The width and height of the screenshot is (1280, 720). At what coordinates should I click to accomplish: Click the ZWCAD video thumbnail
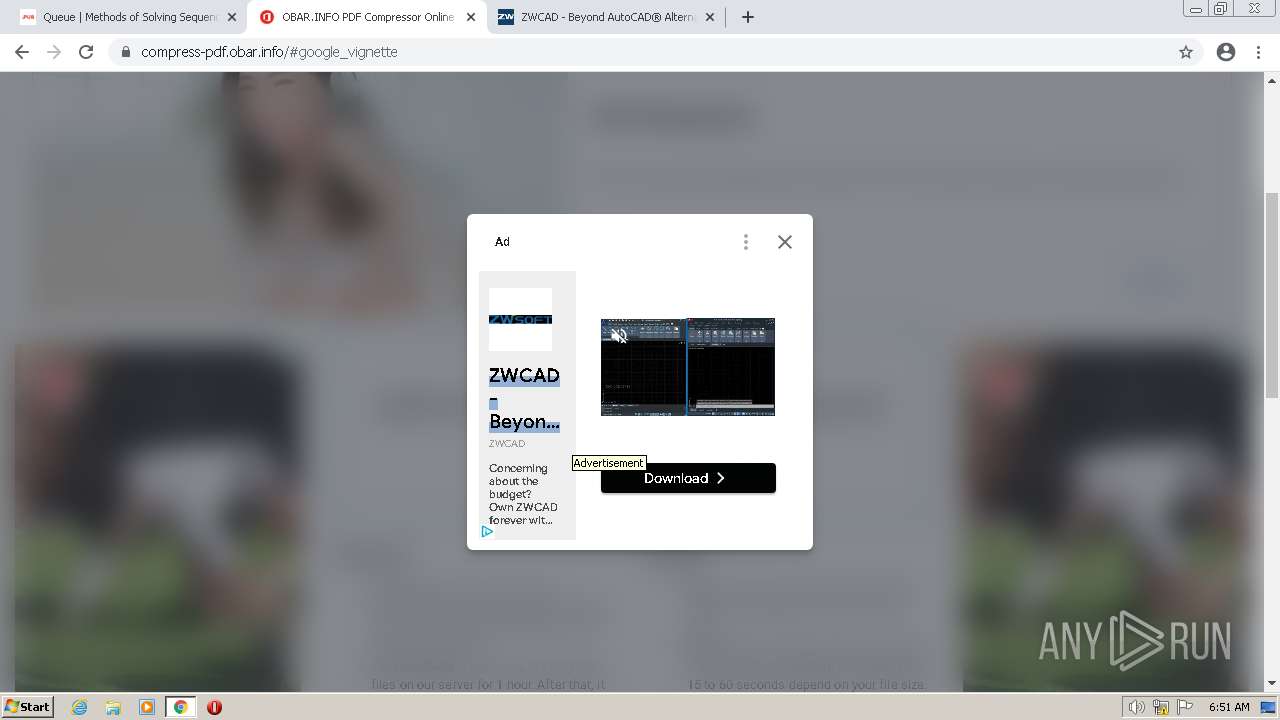tap(688, 367)
